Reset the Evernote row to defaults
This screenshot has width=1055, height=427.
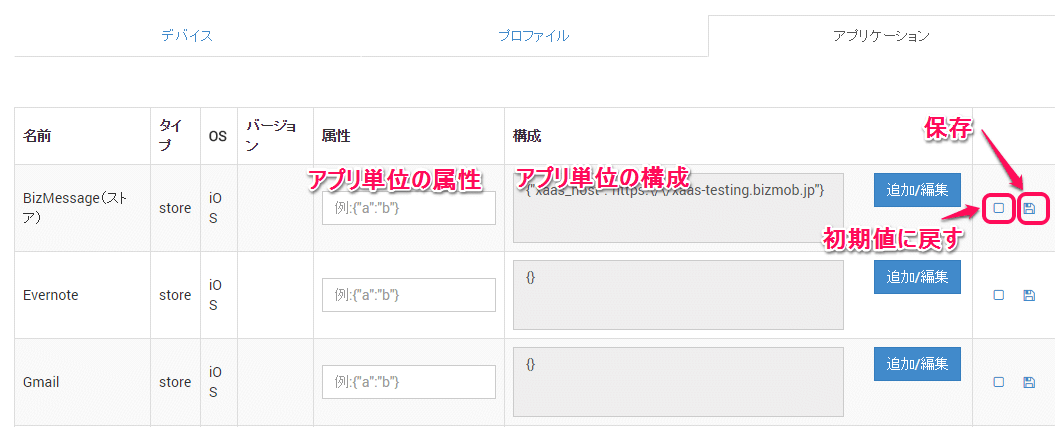click(x=998, y=295)
